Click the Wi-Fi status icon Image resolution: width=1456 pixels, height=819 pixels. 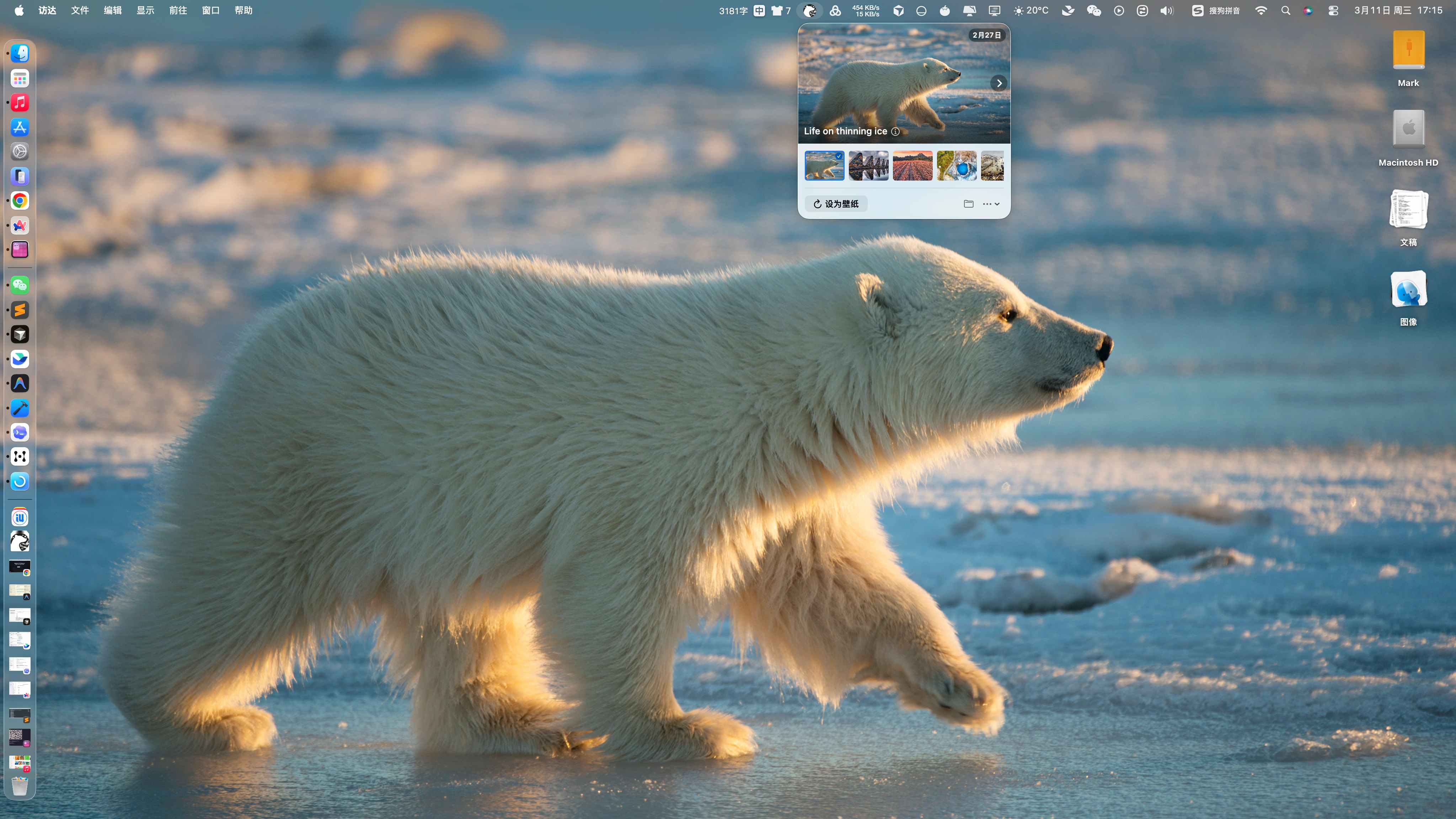[x=1260, y=11]
